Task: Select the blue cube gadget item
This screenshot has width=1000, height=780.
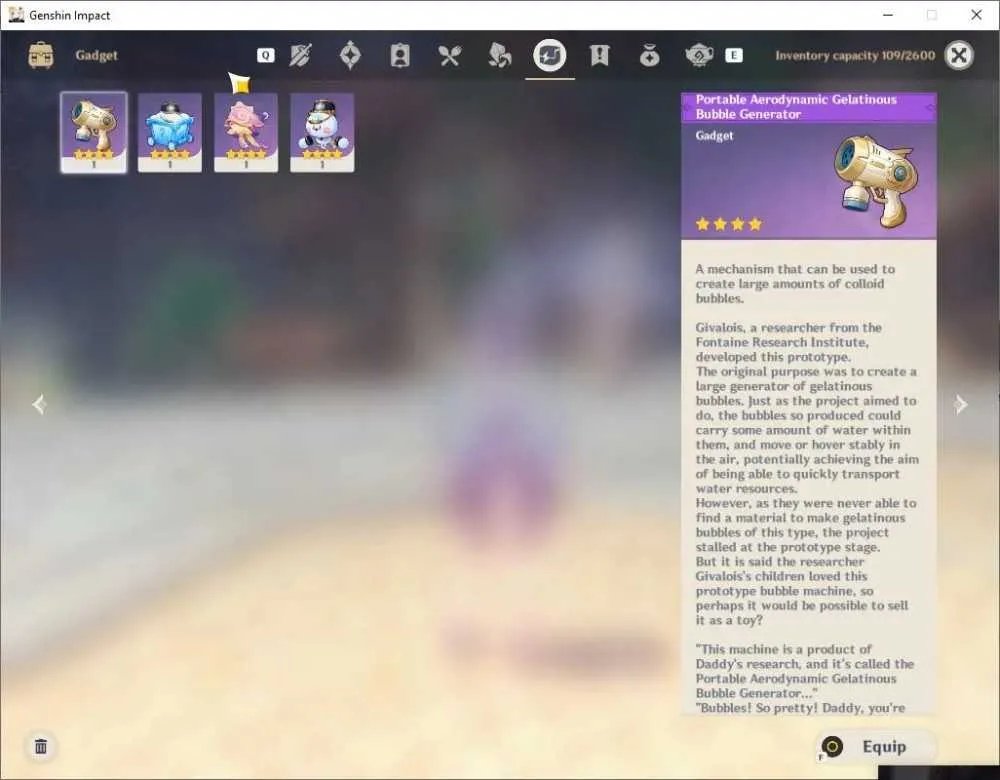Action: tap(170, 132)
